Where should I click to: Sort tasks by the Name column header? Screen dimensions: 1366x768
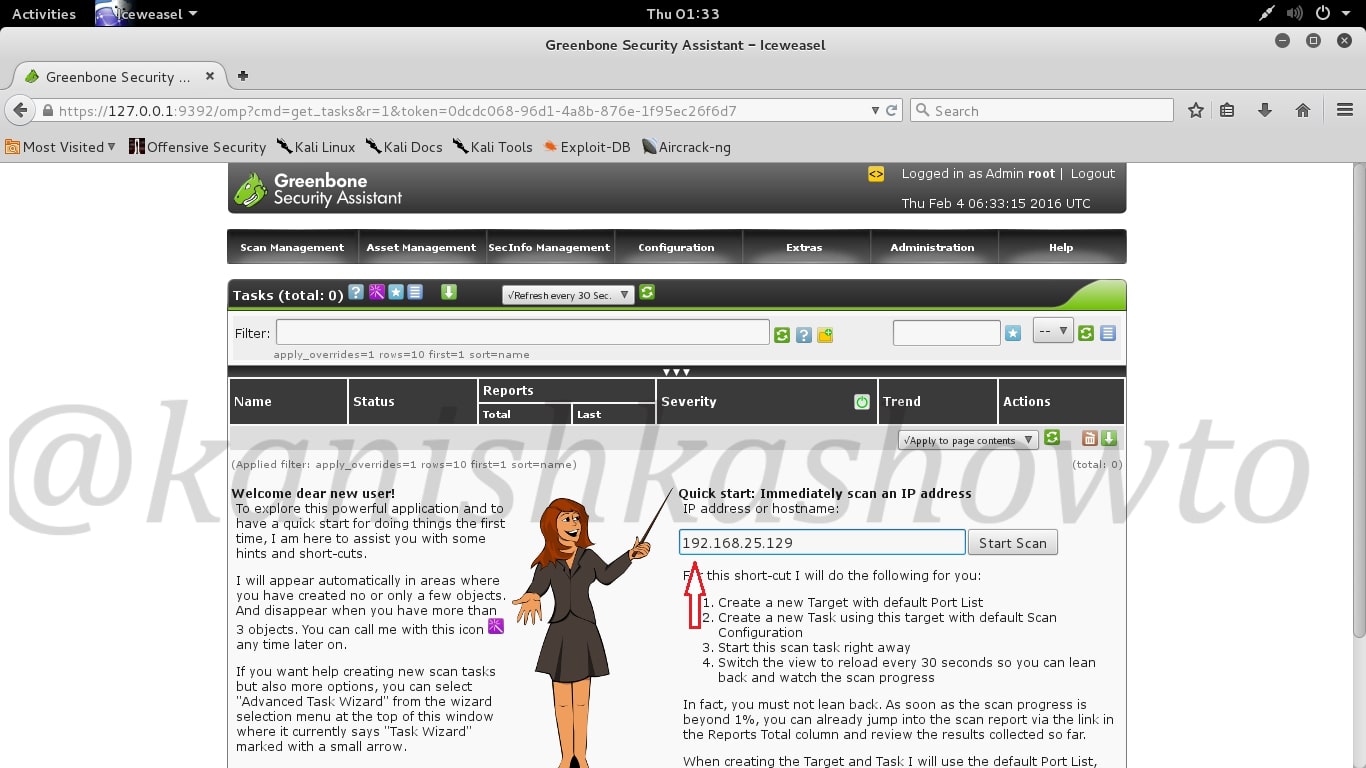click(x=253, y=401)
